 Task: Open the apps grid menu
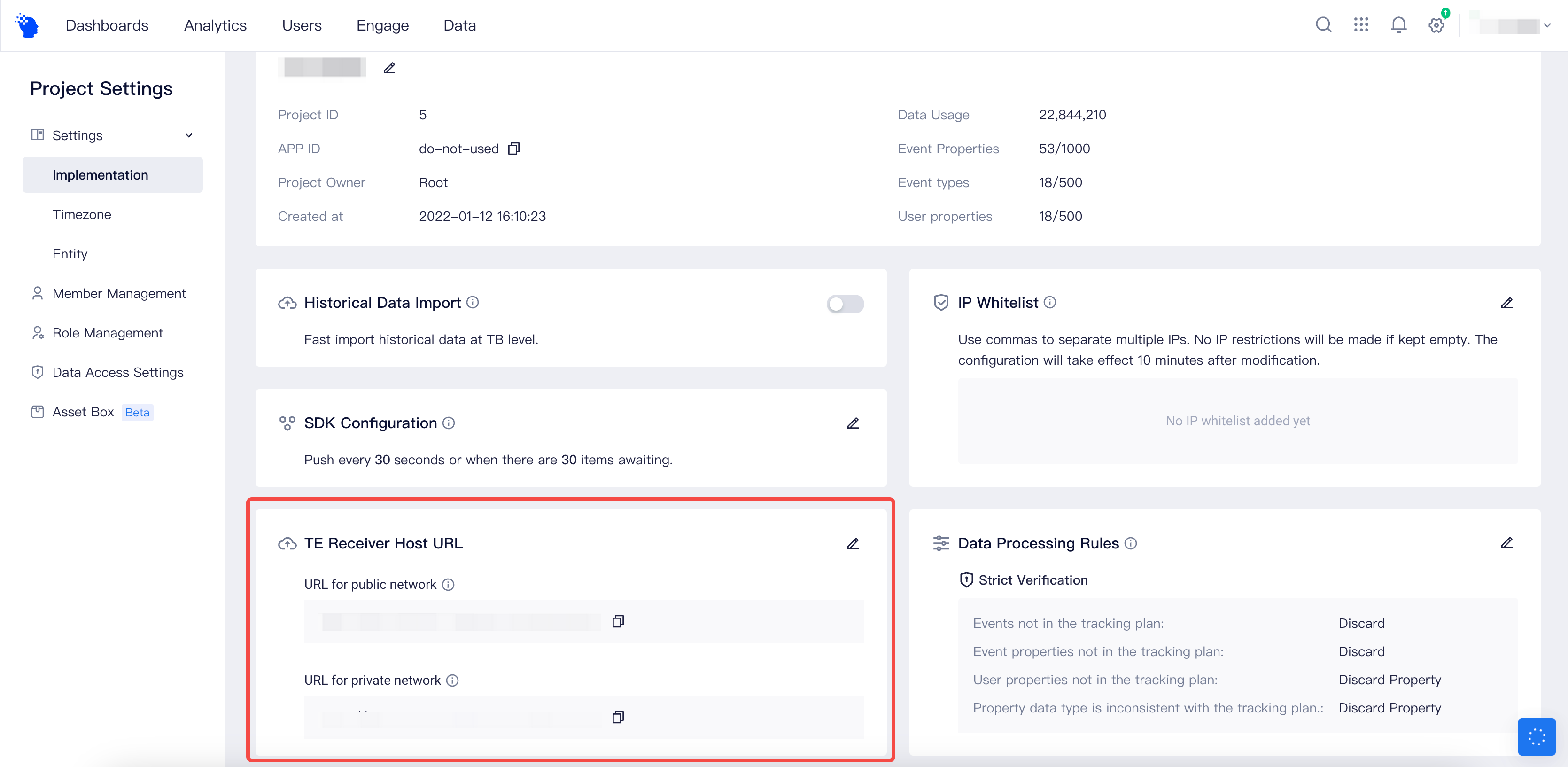[1361, 25]
